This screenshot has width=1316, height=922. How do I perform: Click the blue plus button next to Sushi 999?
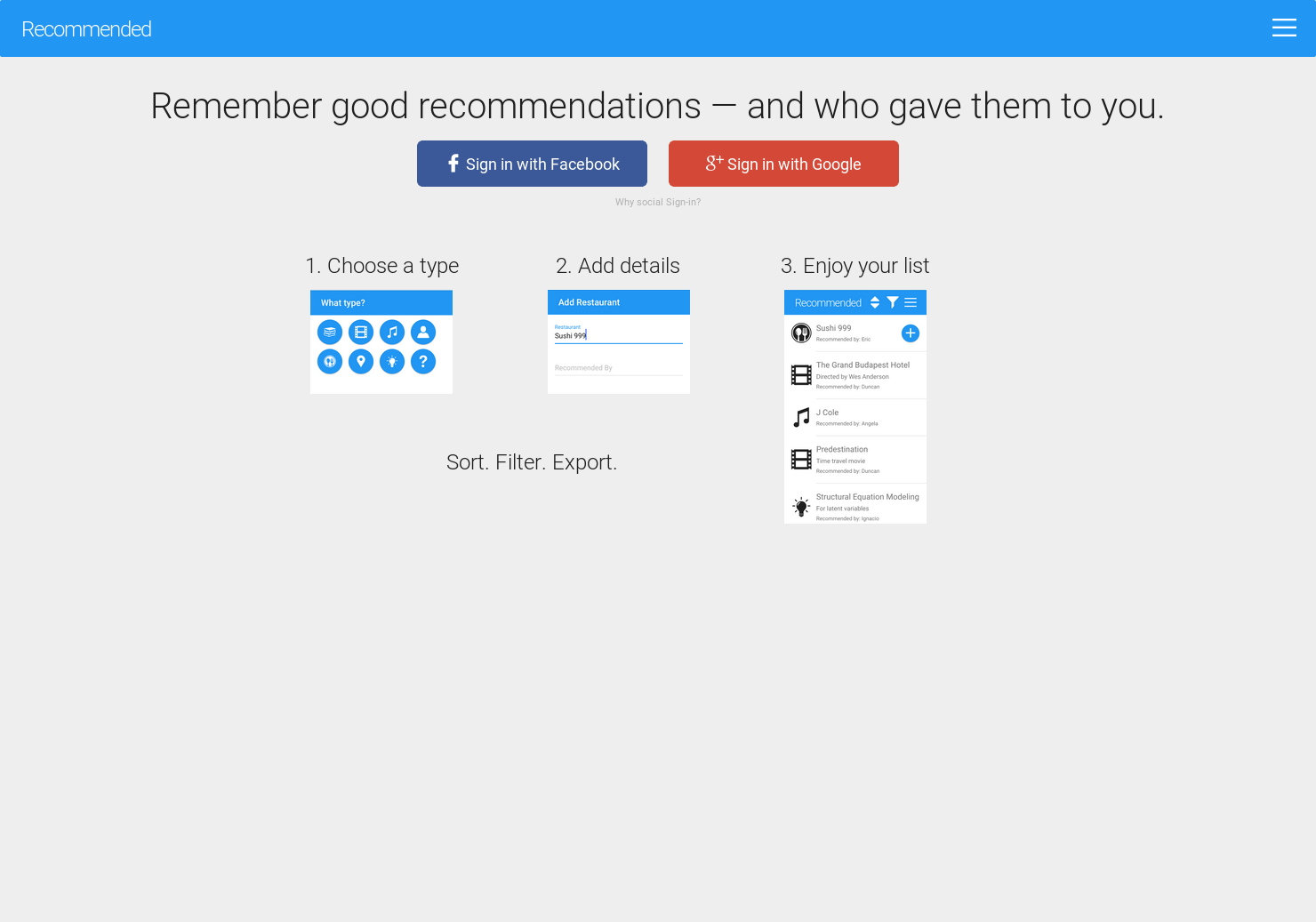[x=910, y=333]
